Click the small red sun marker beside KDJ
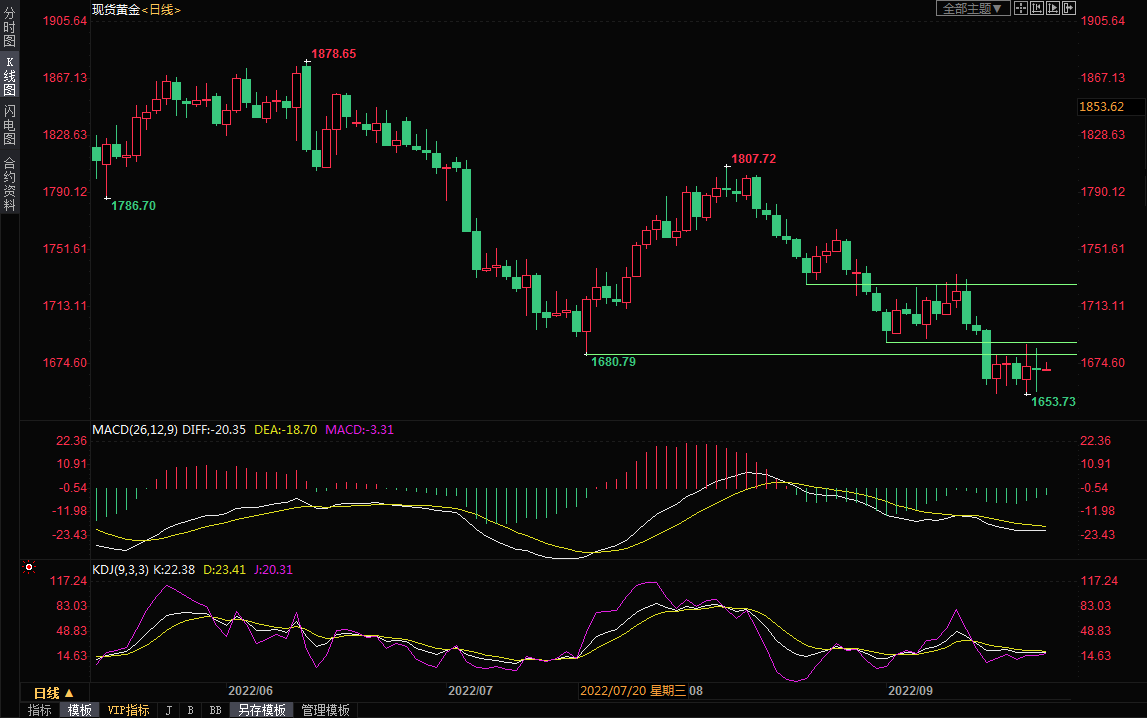 pos(29,568)
